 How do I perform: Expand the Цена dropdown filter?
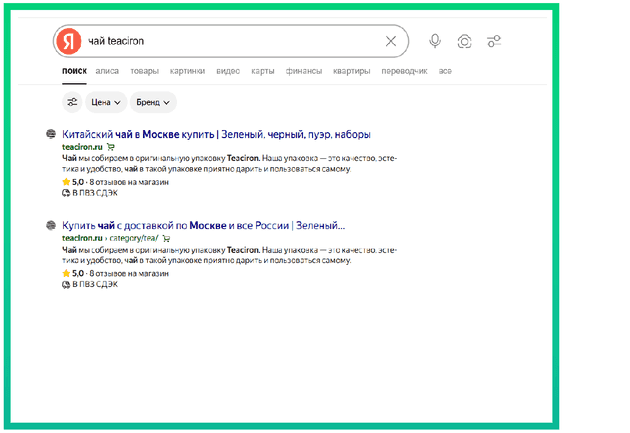106,102
